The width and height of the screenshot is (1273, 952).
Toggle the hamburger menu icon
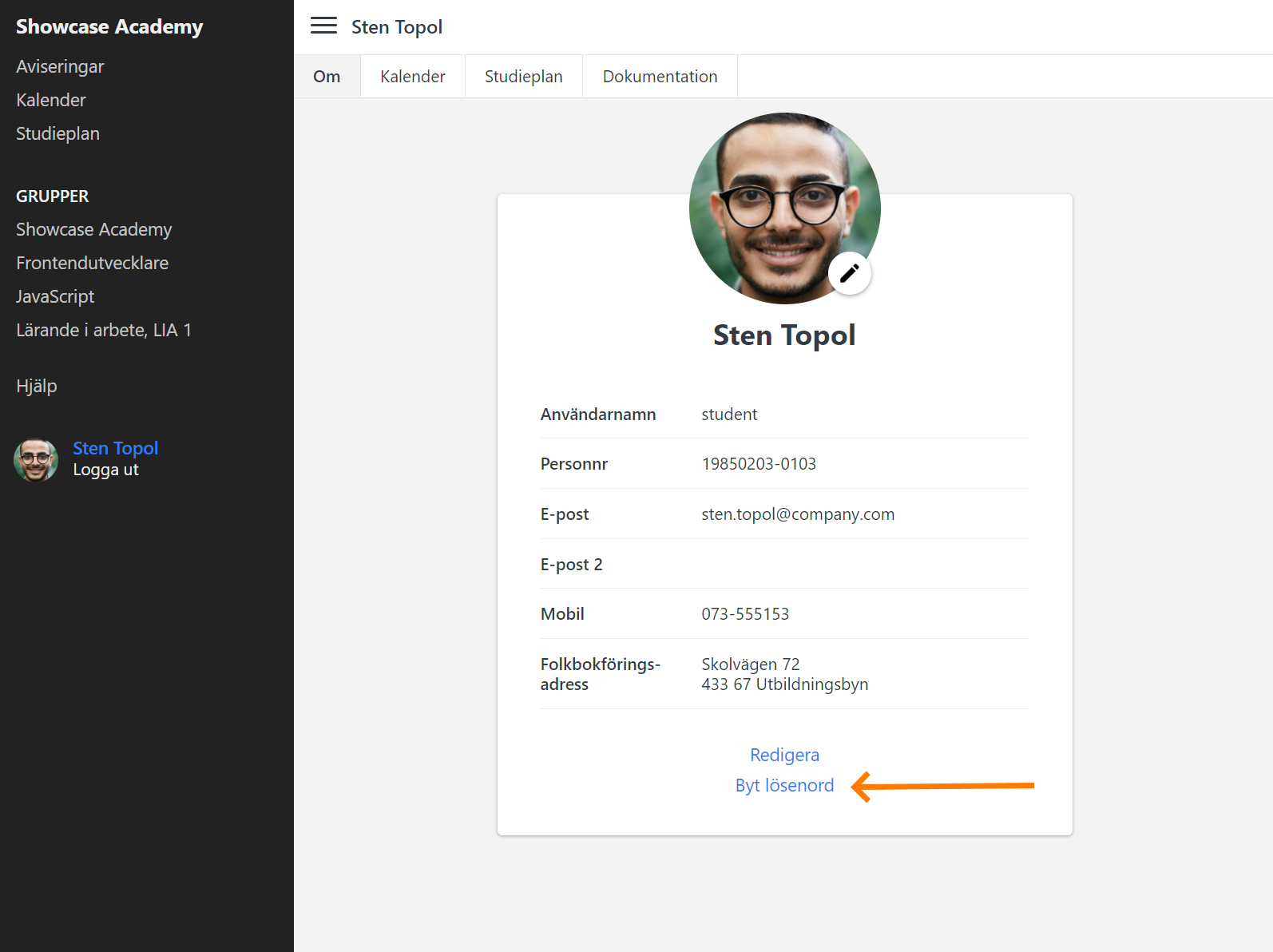323,26
